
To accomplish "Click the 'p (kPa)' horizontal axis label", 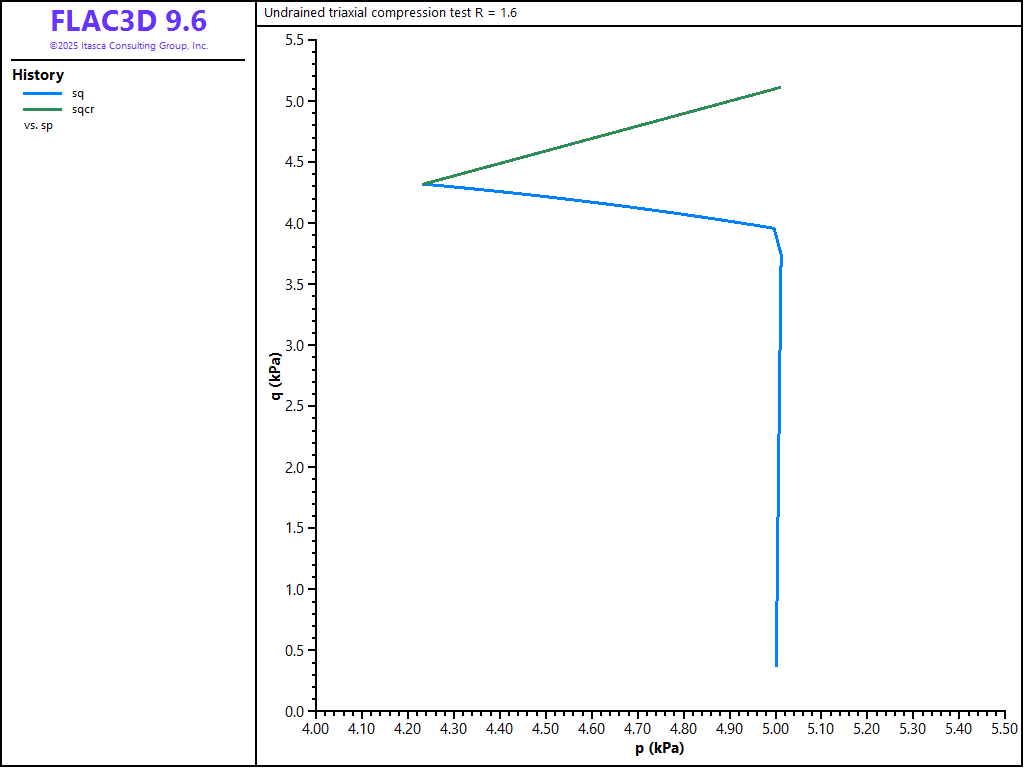I will tap(659, 748).
